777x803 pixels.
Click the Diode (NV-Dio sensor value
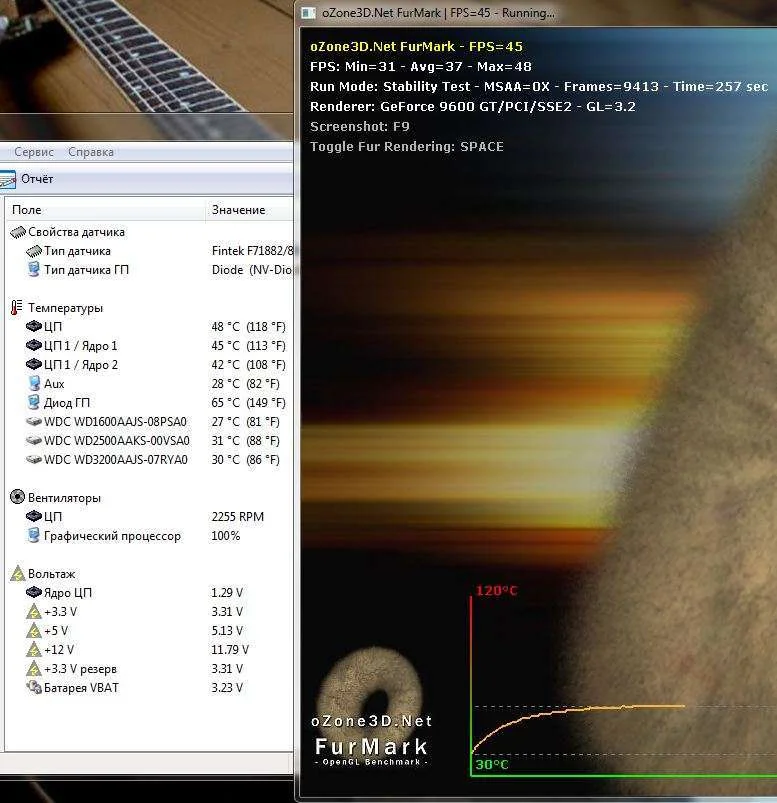(252, 270)
